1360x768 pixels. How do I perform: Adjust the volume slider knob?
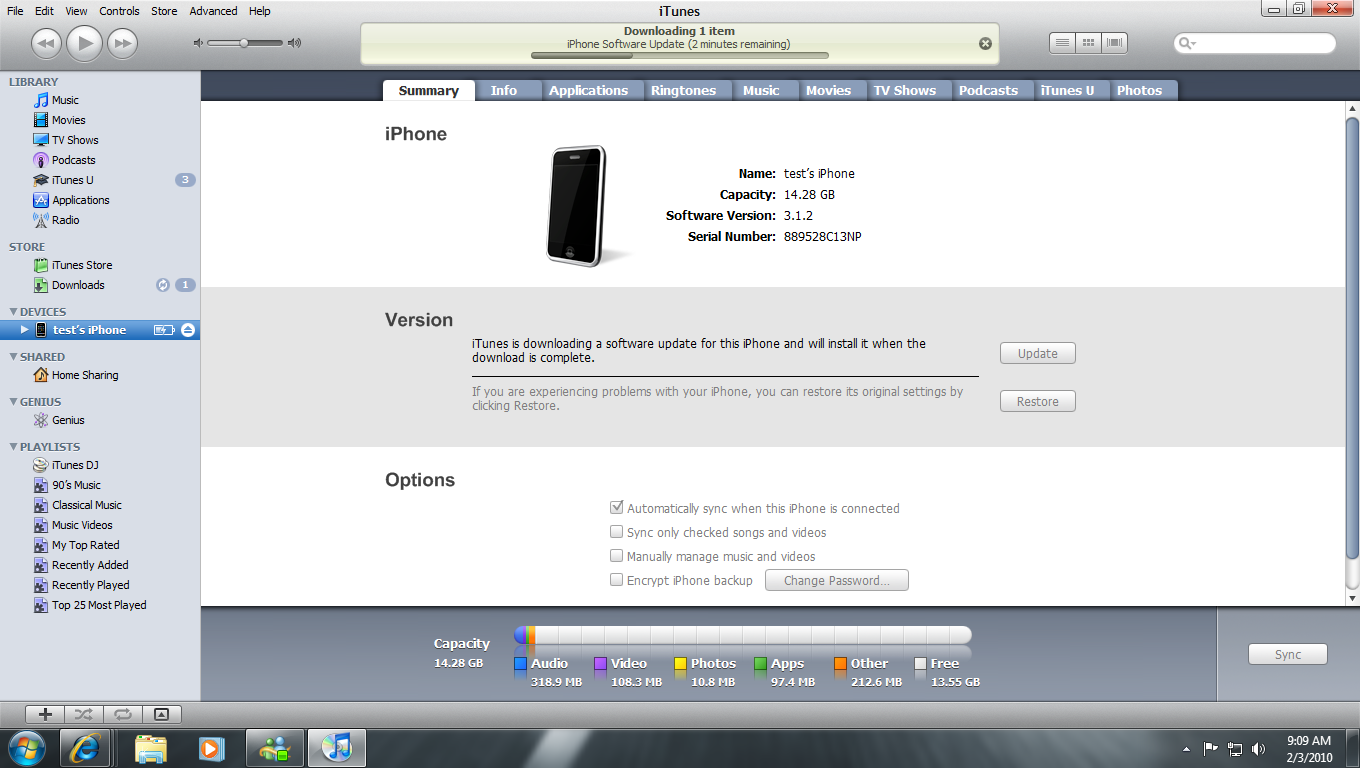click(x=244, y=43)
